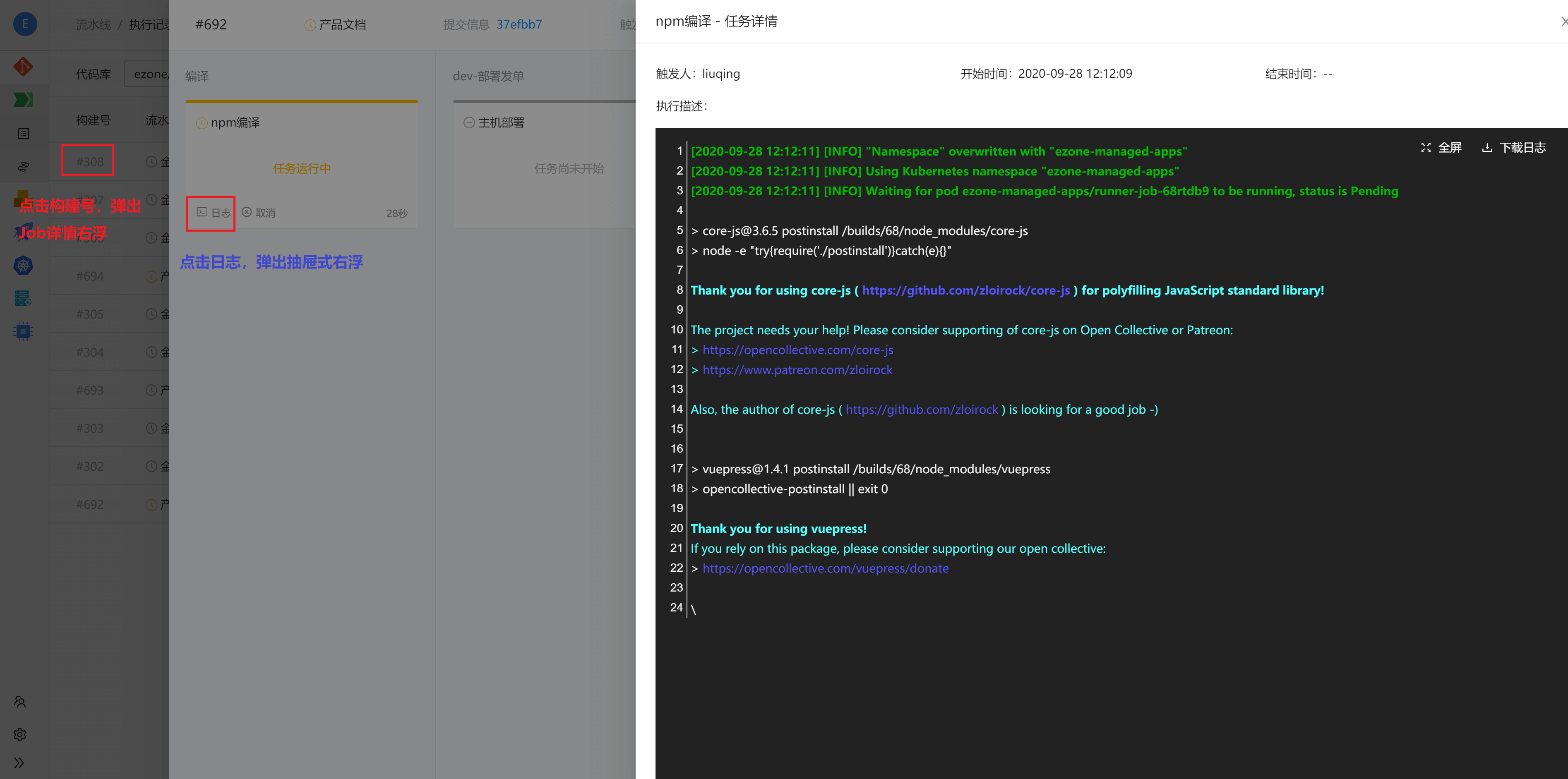The width and height of the screenshot is (1568, 779).
Task: Open commit link 37efbb7
Action: pos(519,24)
